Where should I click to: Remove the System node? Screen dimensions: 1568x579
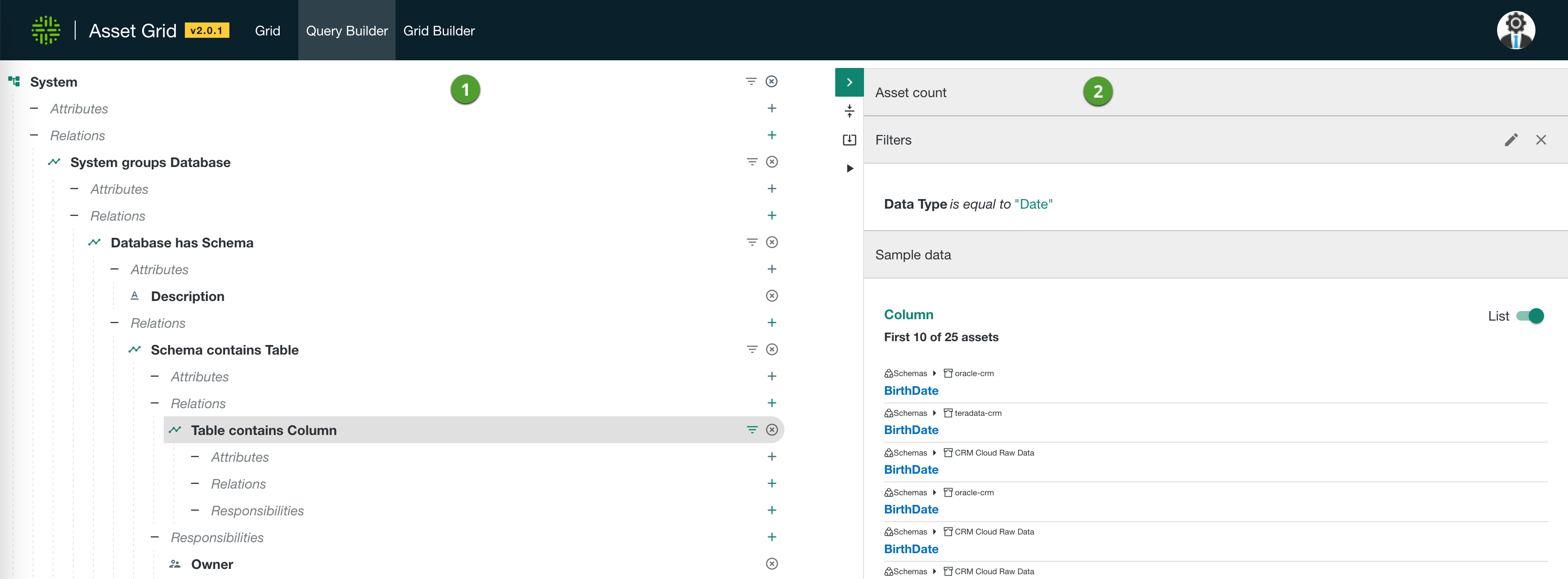(771, 81)
